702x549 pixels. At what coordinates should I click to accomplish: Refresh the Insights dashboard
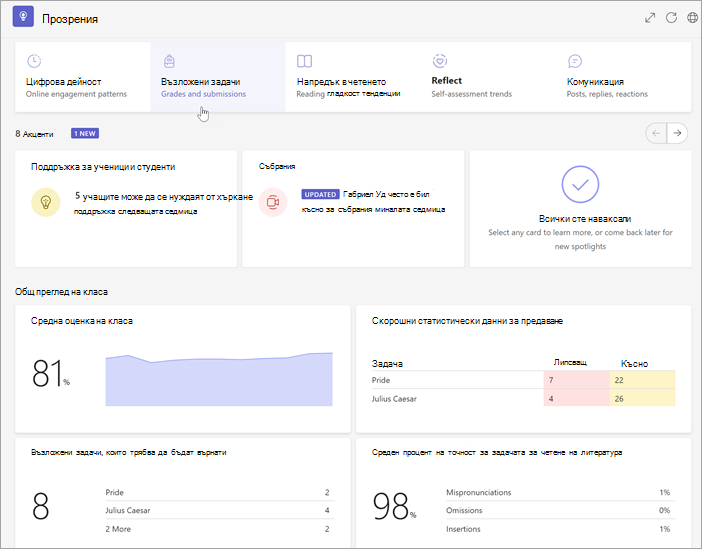click(x=671, y=18)
